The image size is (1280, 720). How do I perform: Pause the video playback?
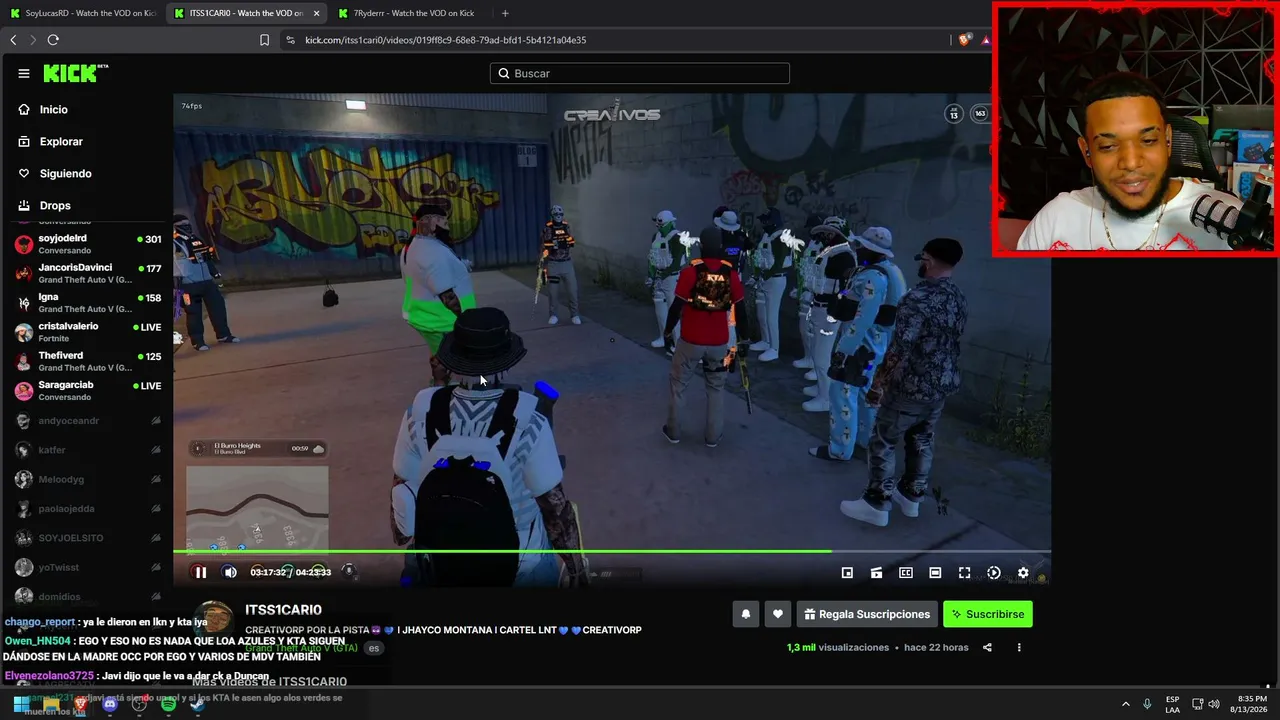(x=200, y=572)
